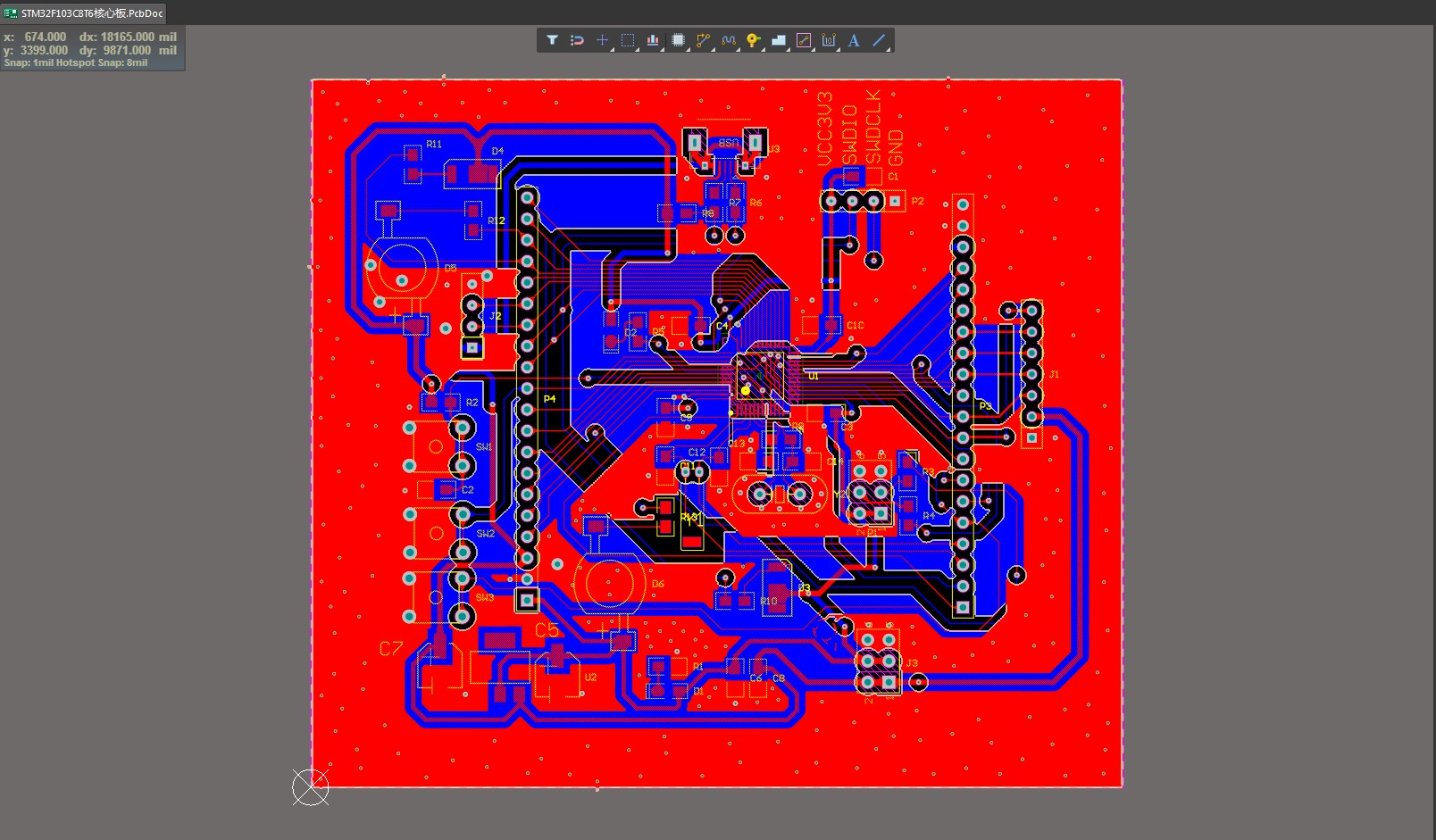This screenshot has width=1436, height=840.
Task: Click the heads-up coordinate display
Action: click(91, 49)
